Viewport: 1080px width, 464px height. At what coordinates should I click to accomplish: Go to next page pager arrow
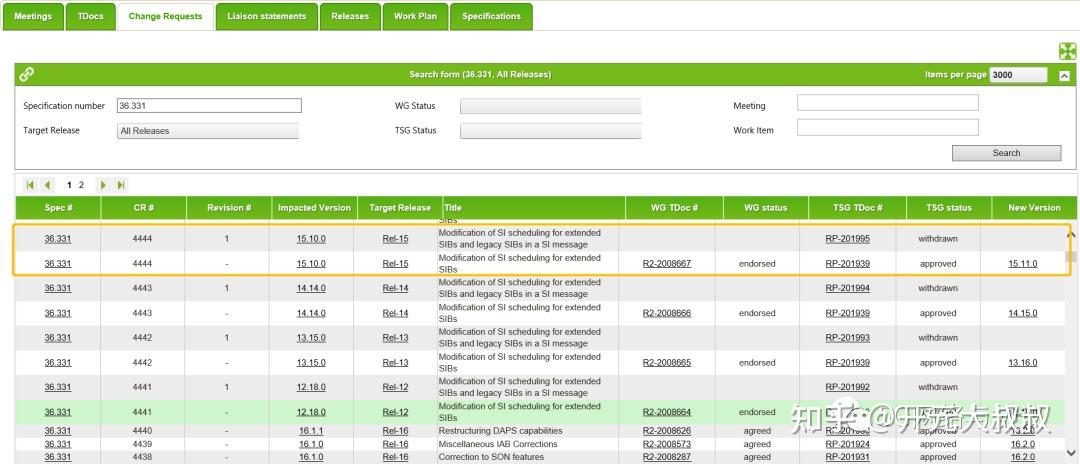103,184
